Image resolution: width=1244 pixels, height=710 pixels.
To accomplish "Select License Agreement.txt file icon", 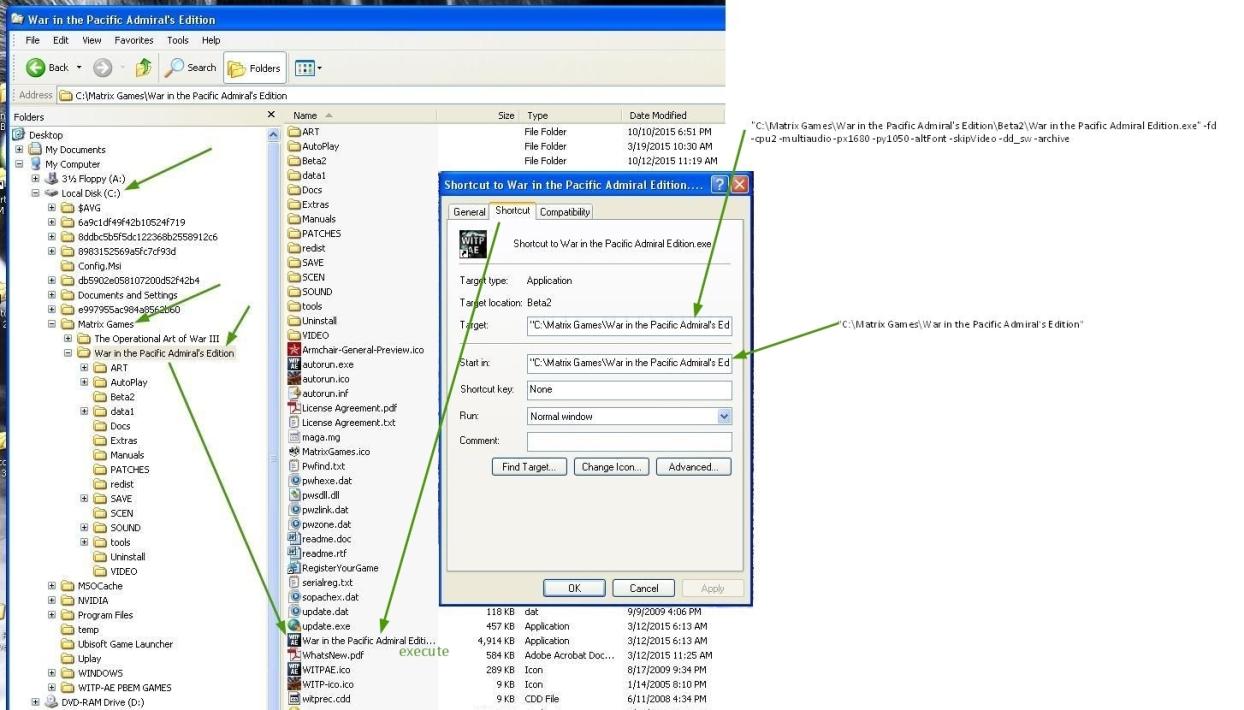I will 294,422.
